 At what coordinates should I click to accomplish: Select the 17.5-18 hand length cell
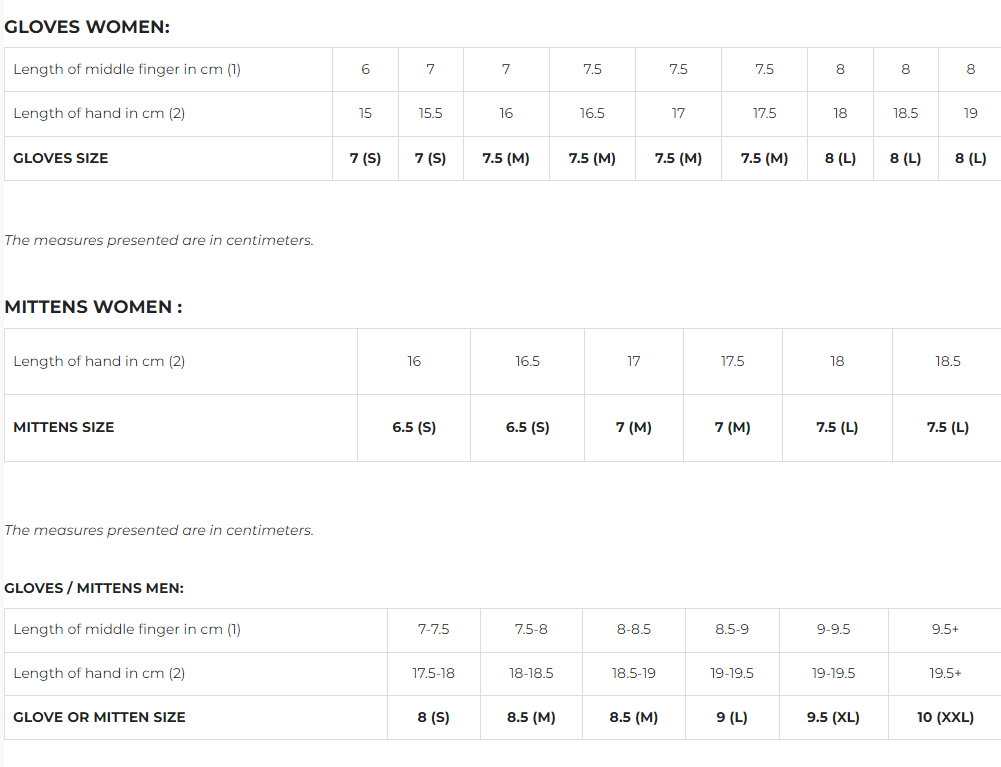(x=433, y=673)
